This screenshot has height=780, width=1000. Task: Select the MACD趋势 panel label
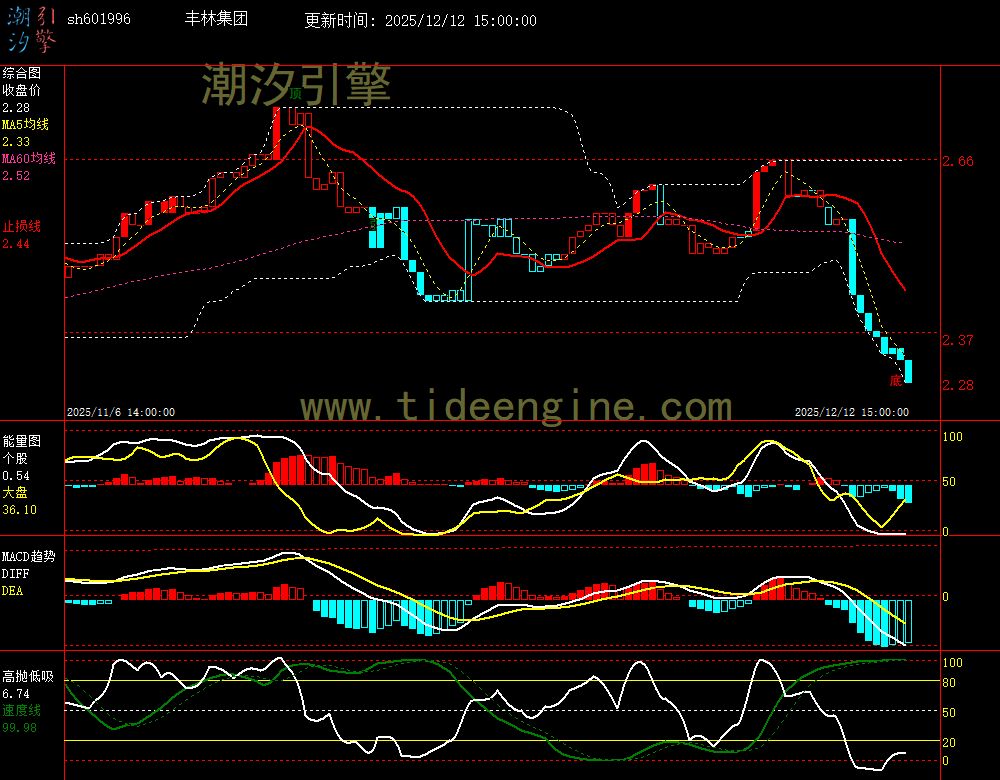pos(29,555)
